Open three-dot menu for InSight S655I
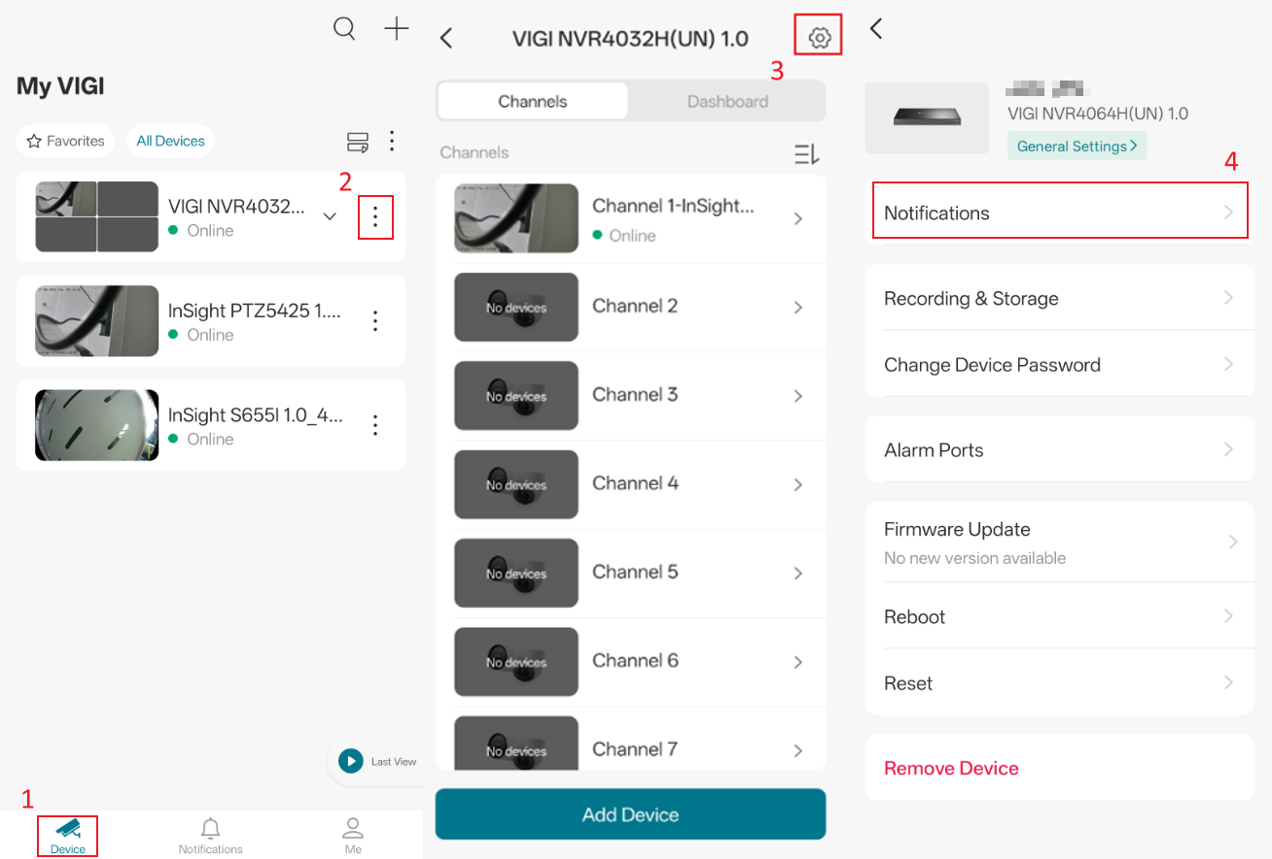 pos(375,425)
